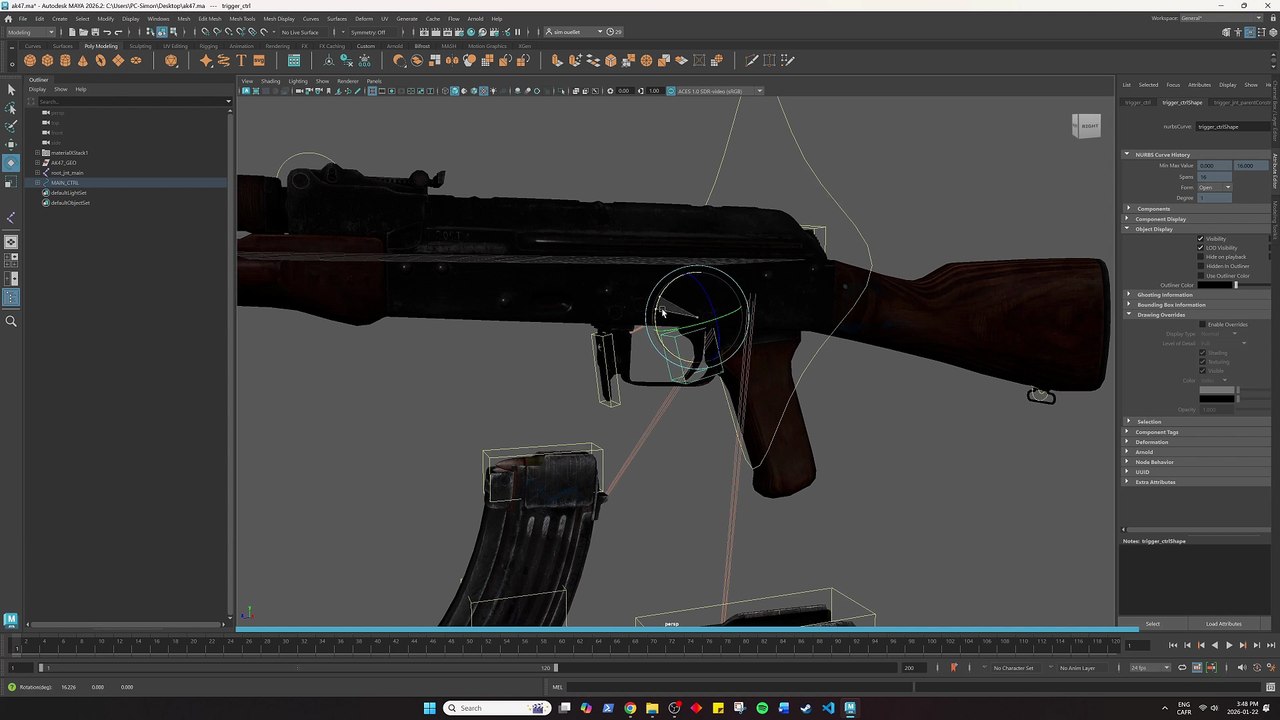The height and width of the screenshot is (720, 1280).
Task: Open the Modeling menu set dropdown
Action: (31, 32)
